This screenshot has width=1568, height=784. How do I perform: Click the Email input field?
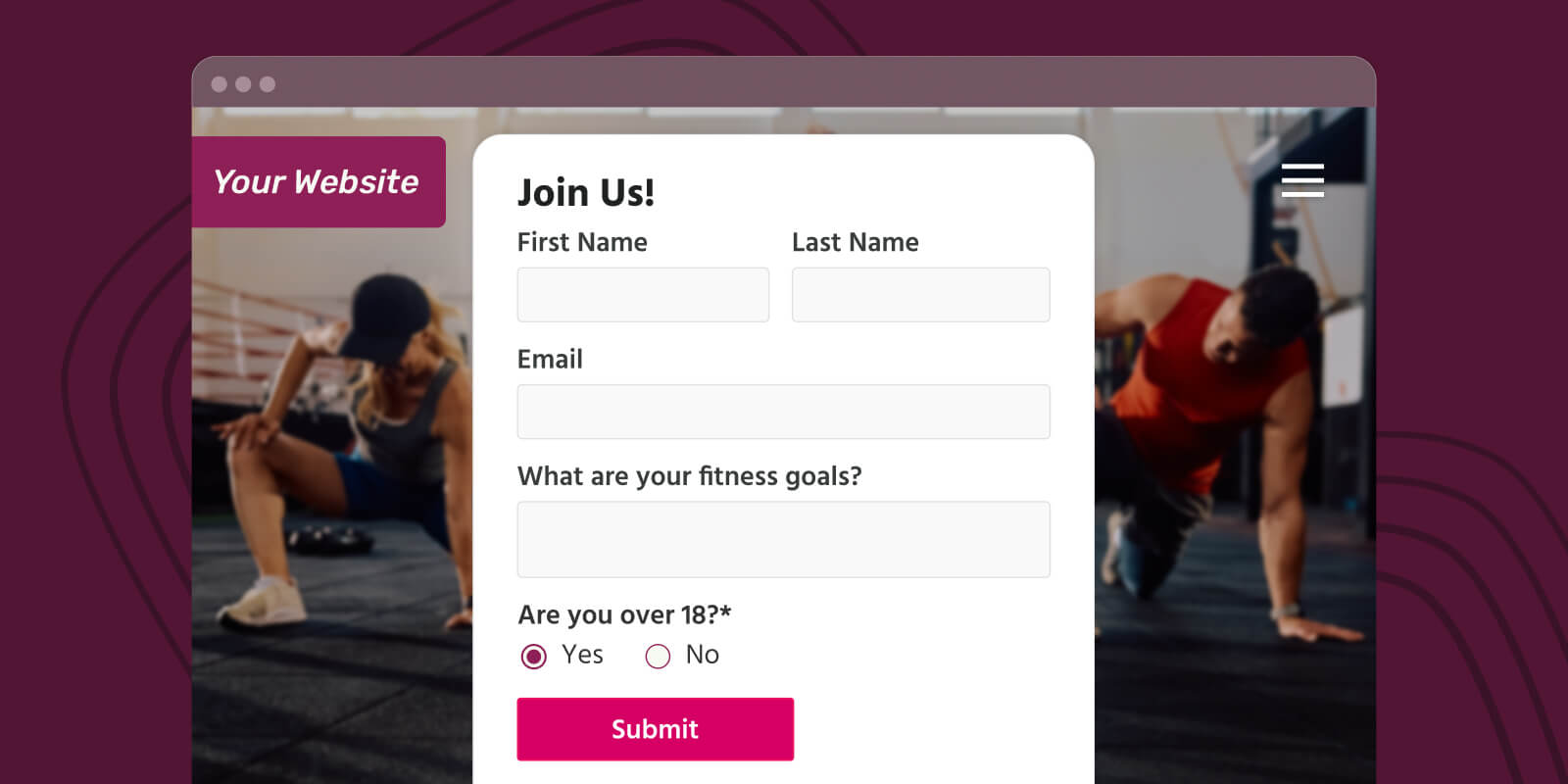783,412
